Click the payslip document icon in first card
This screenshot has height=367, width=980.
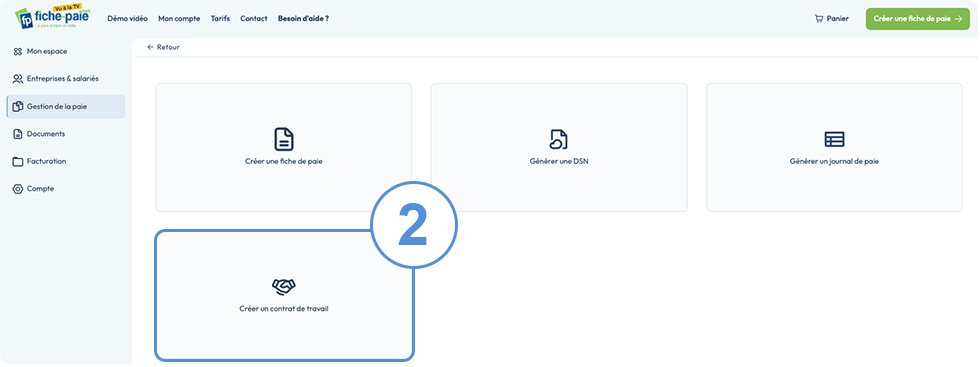tap(284, 139)
